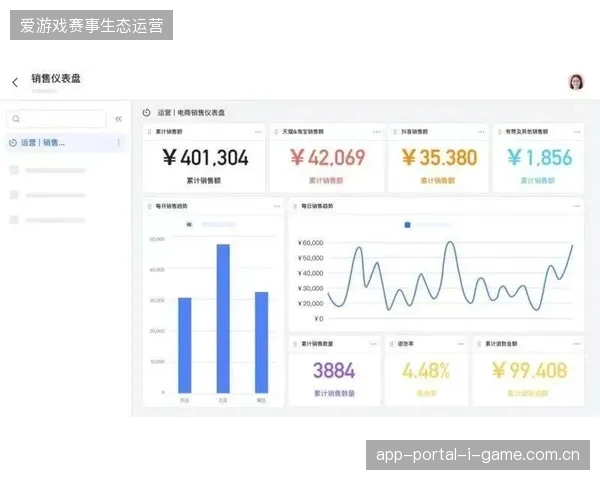Click the ¥1,856 value
The height and width of the screenshot is (480, 600).
point(540,157)
